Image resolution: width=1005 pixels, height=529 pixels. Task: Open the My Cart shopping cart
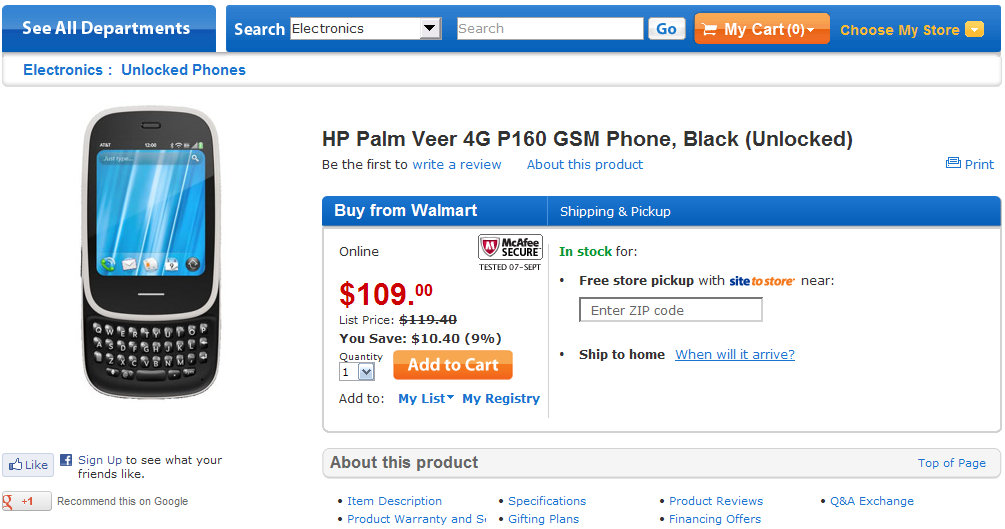(x=761, y=29)
